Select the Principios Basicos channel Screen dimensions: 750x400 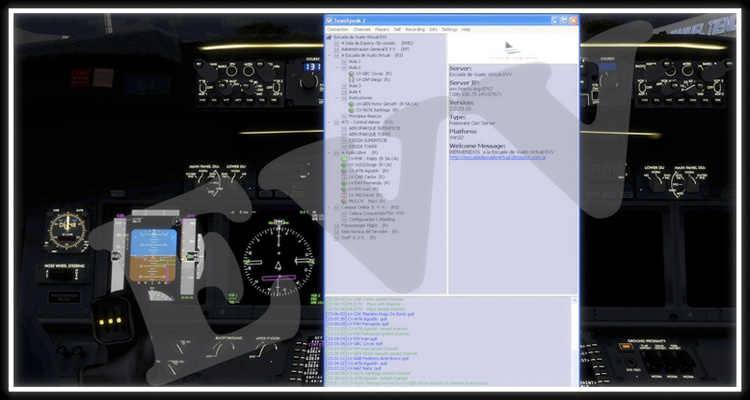364,116
